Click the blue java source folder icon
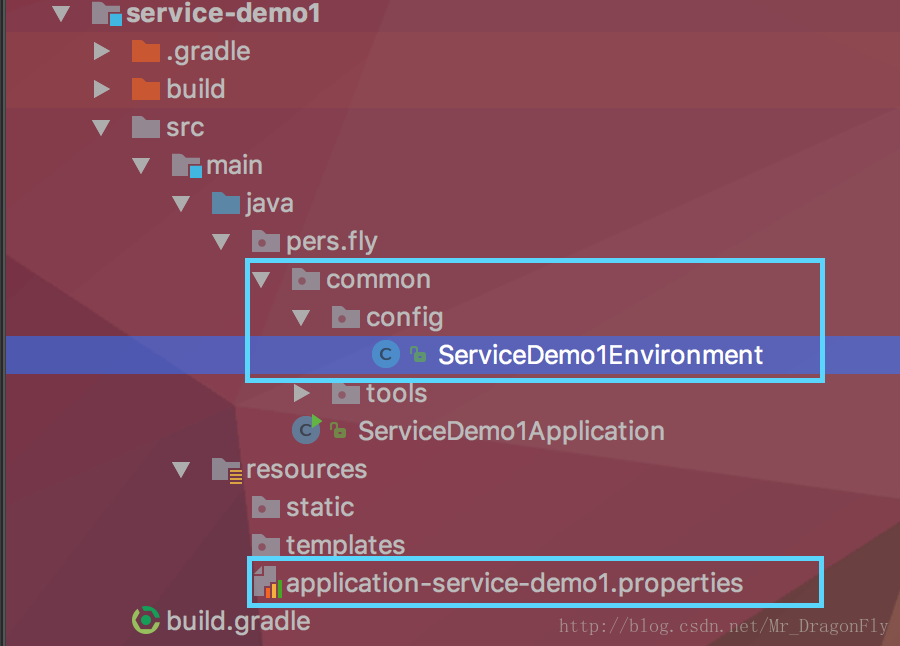 coord(226,203)
